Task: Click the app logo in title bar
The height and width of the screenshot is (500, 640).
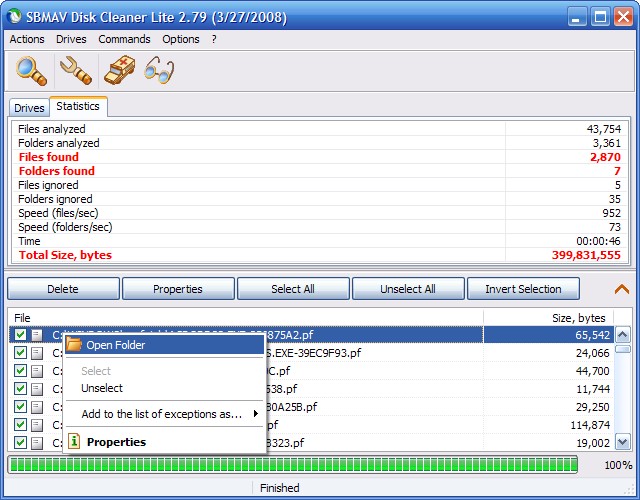Action: pyautogui.click(x=15, y=17)
